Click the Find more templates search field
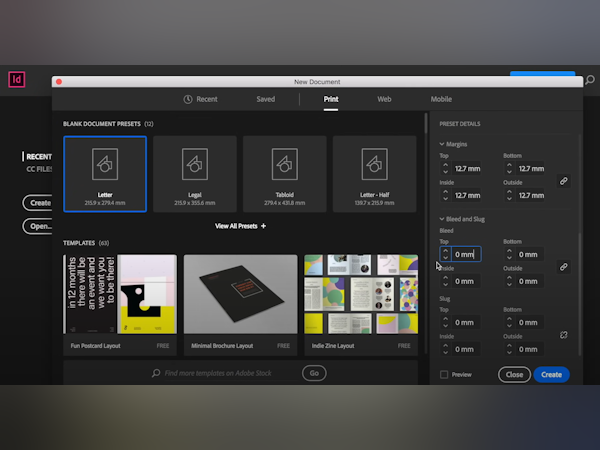 coord(218,373)
